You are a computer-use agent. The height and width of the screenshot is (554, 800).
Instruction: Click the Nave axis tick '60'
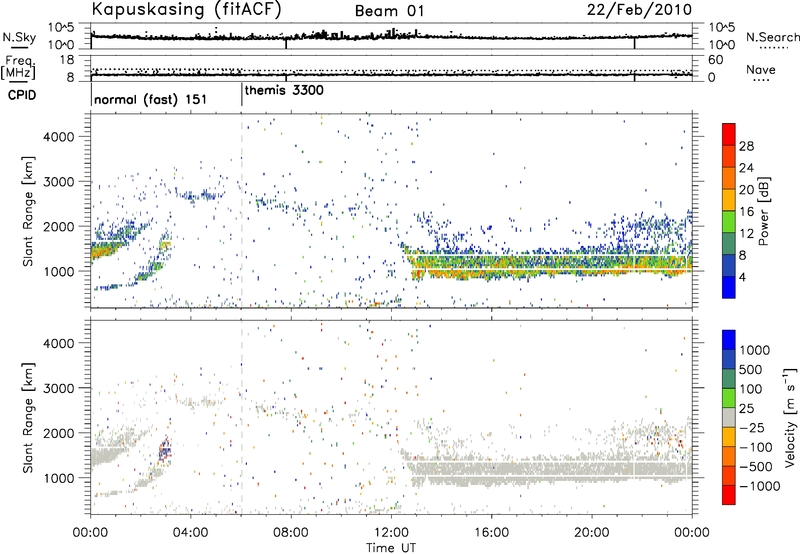pyautogui.click(x=715, y=60)
